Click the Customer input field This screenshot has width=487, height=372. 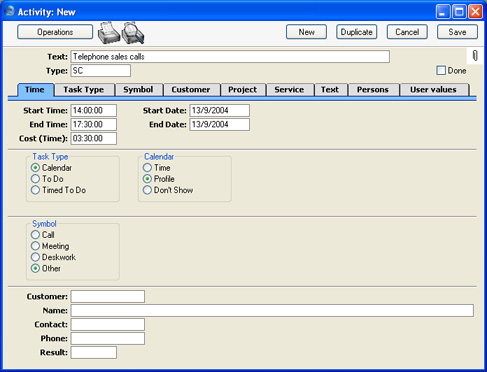[x=108, y=296]
